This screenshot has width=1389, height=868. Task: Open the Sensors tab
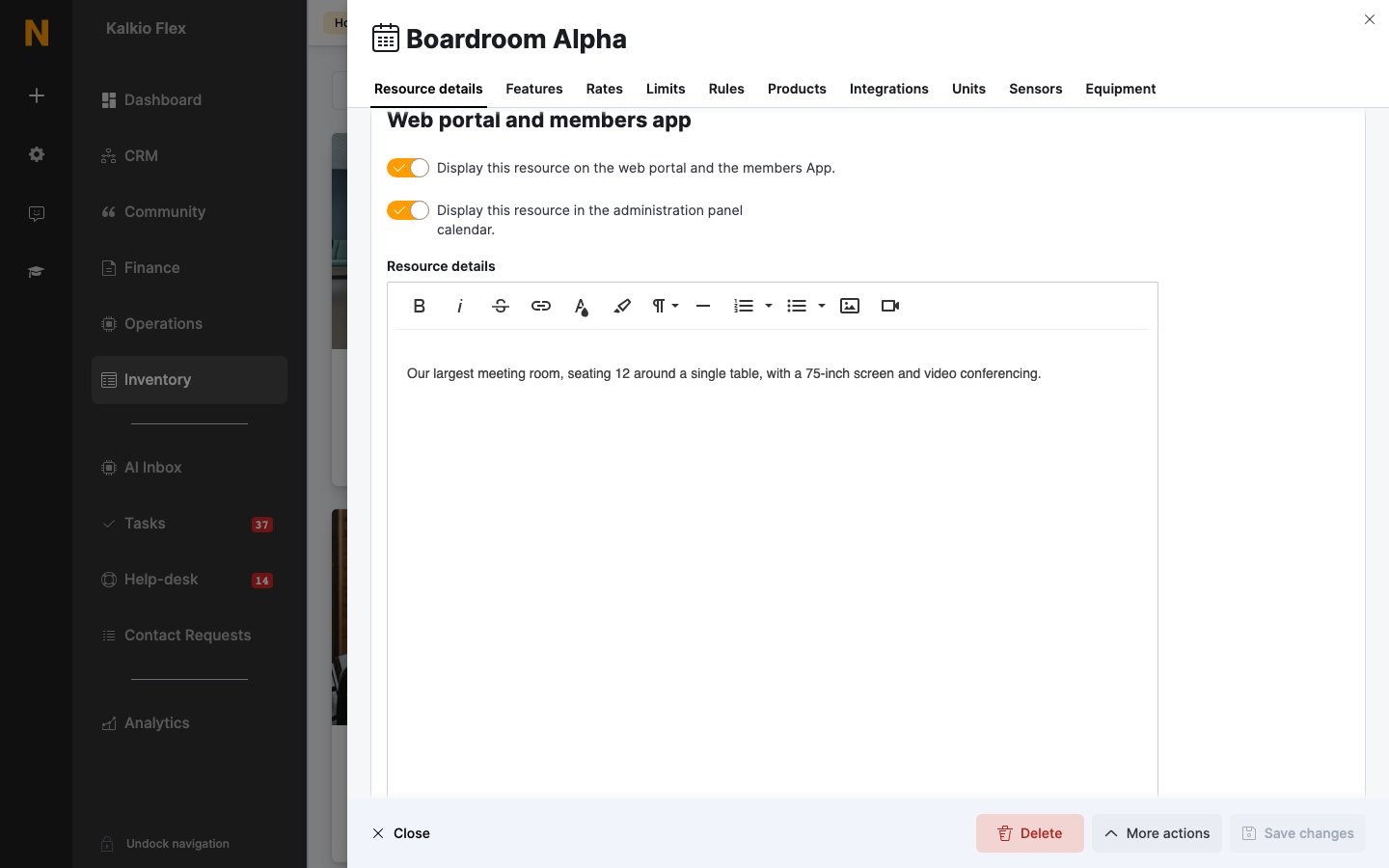1036,89
